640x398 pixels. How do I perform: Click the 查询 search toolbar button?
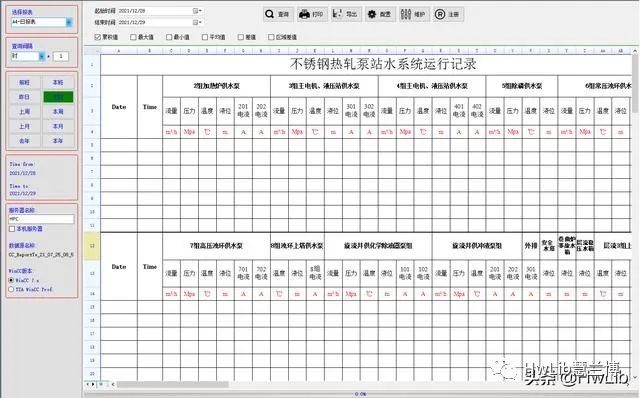click(277, 14)
